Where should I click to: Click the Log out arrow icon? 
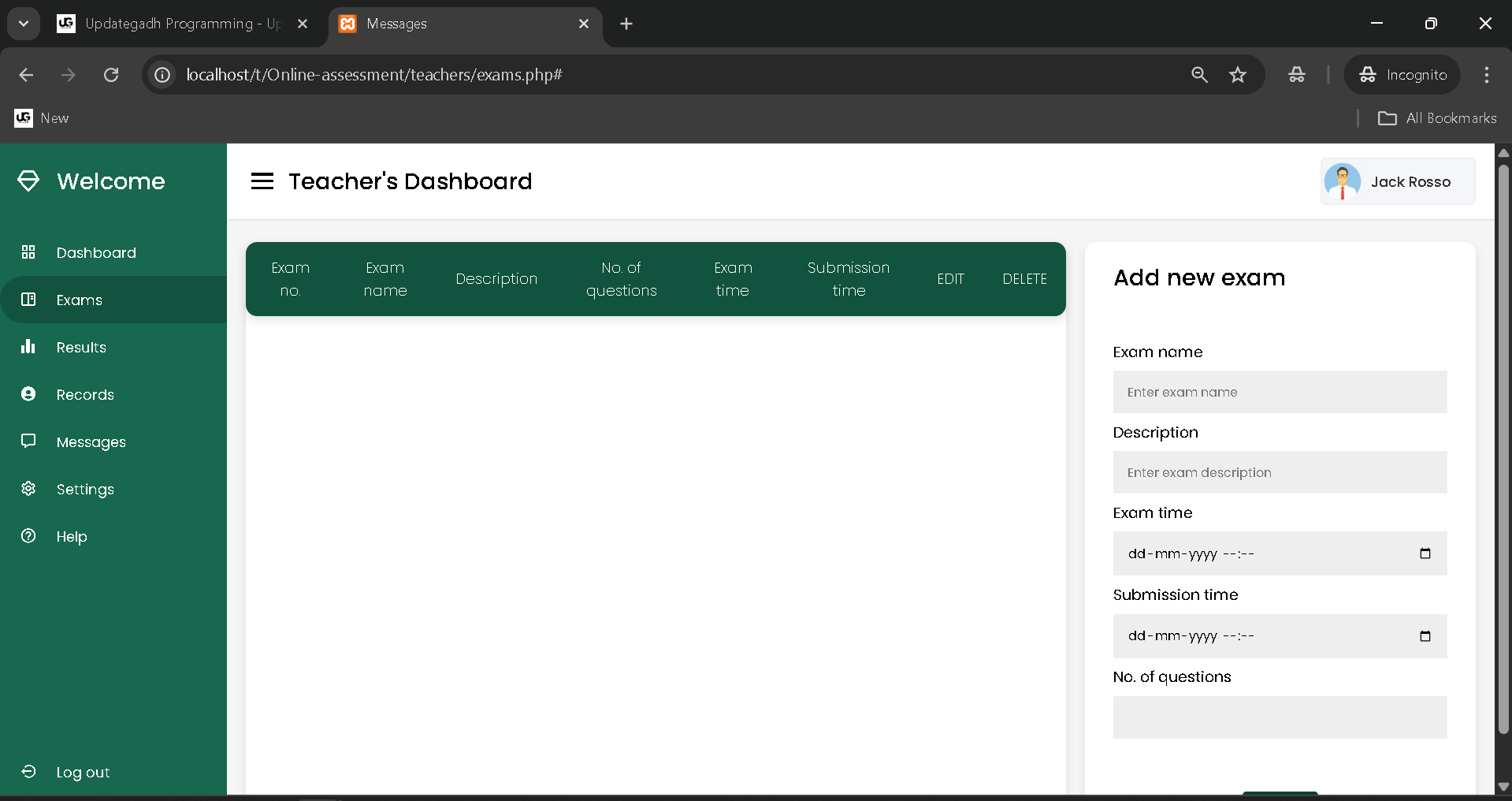28,772
